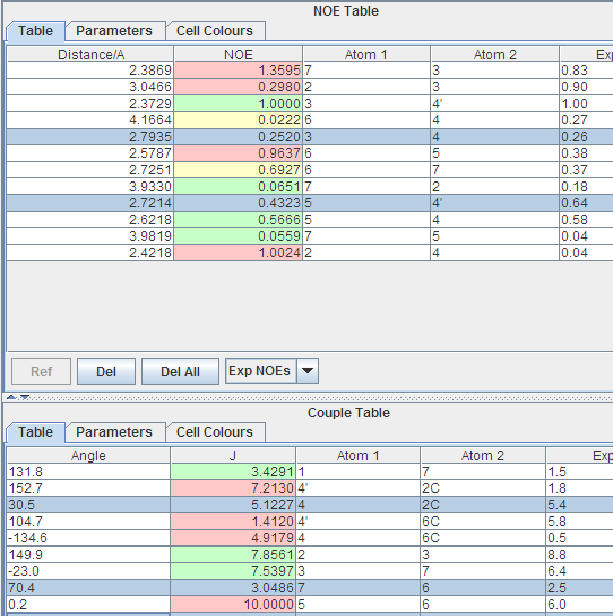The image size is (613, 616).
Task: Click the Exp value 8.8 in Couple Table
Action: (x=580, y=554)
